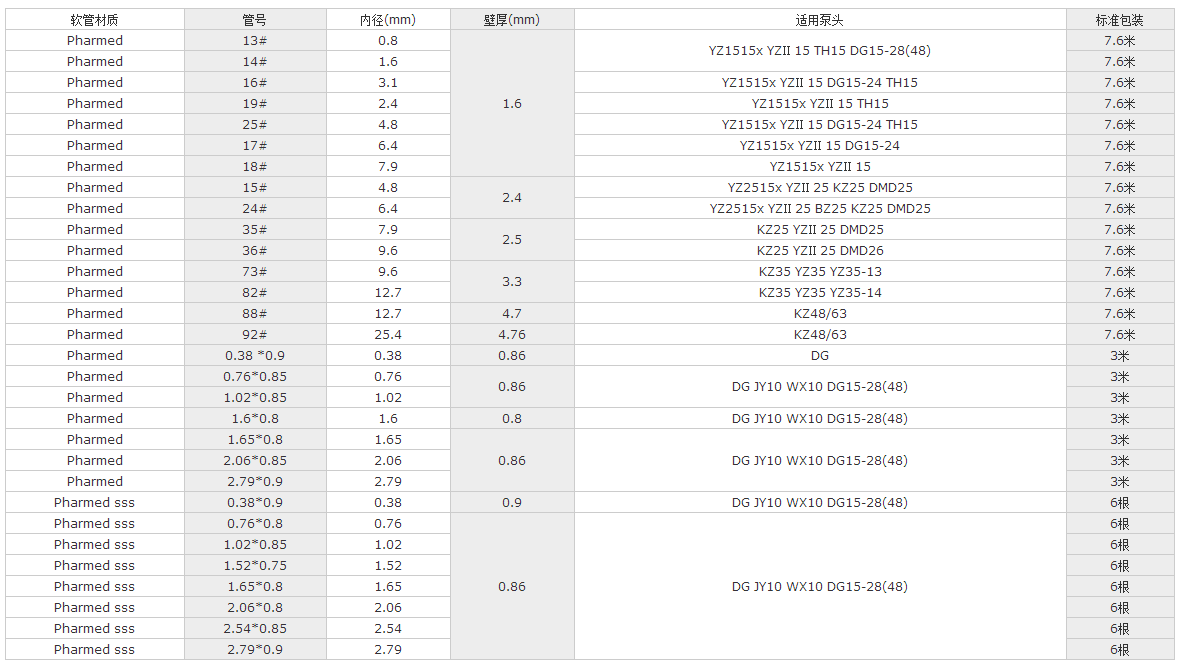The image size is (1182, 667).
Task: Select the 适用泵头 header cell
Action: [820, 20]
